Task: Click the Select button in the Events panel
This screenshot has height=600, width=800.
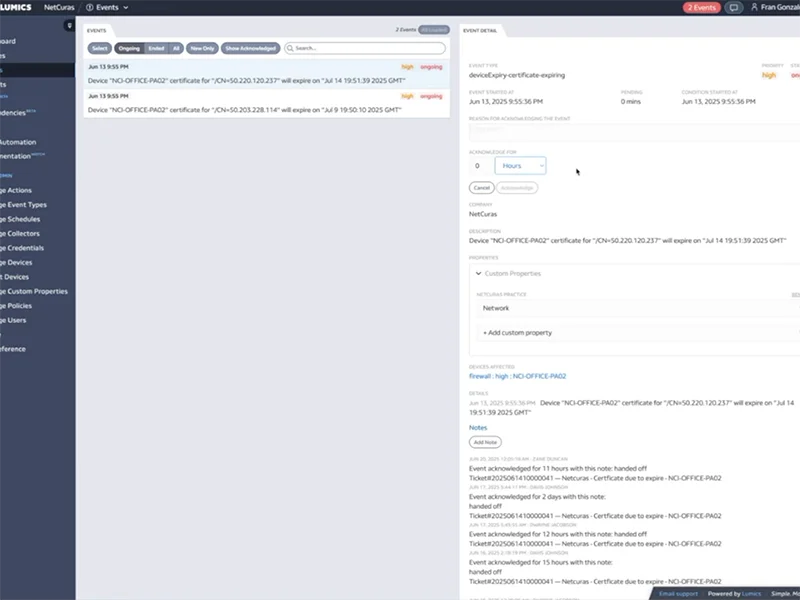Action: click(x=99, y=48)
